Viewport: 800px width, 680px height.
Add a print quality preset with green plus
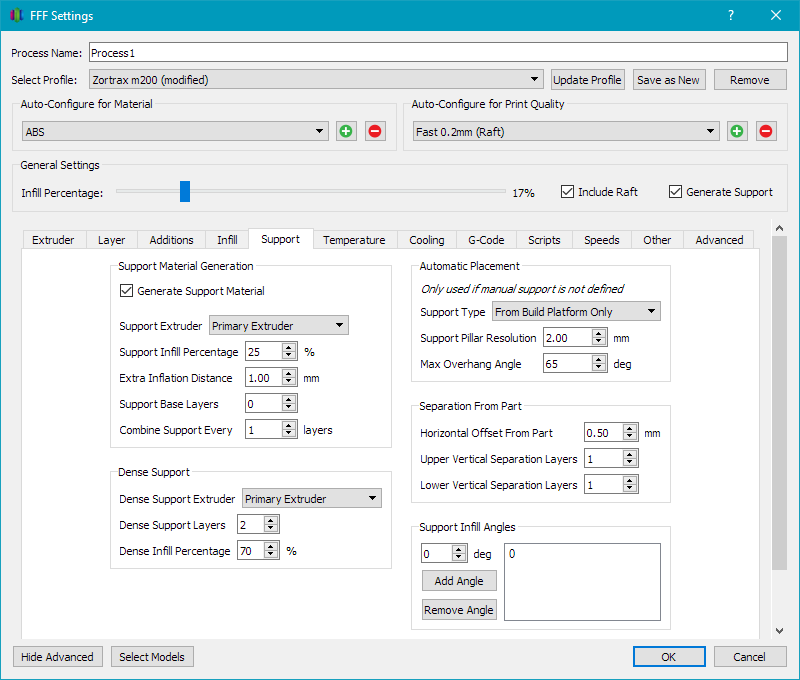tap(737, 131)
